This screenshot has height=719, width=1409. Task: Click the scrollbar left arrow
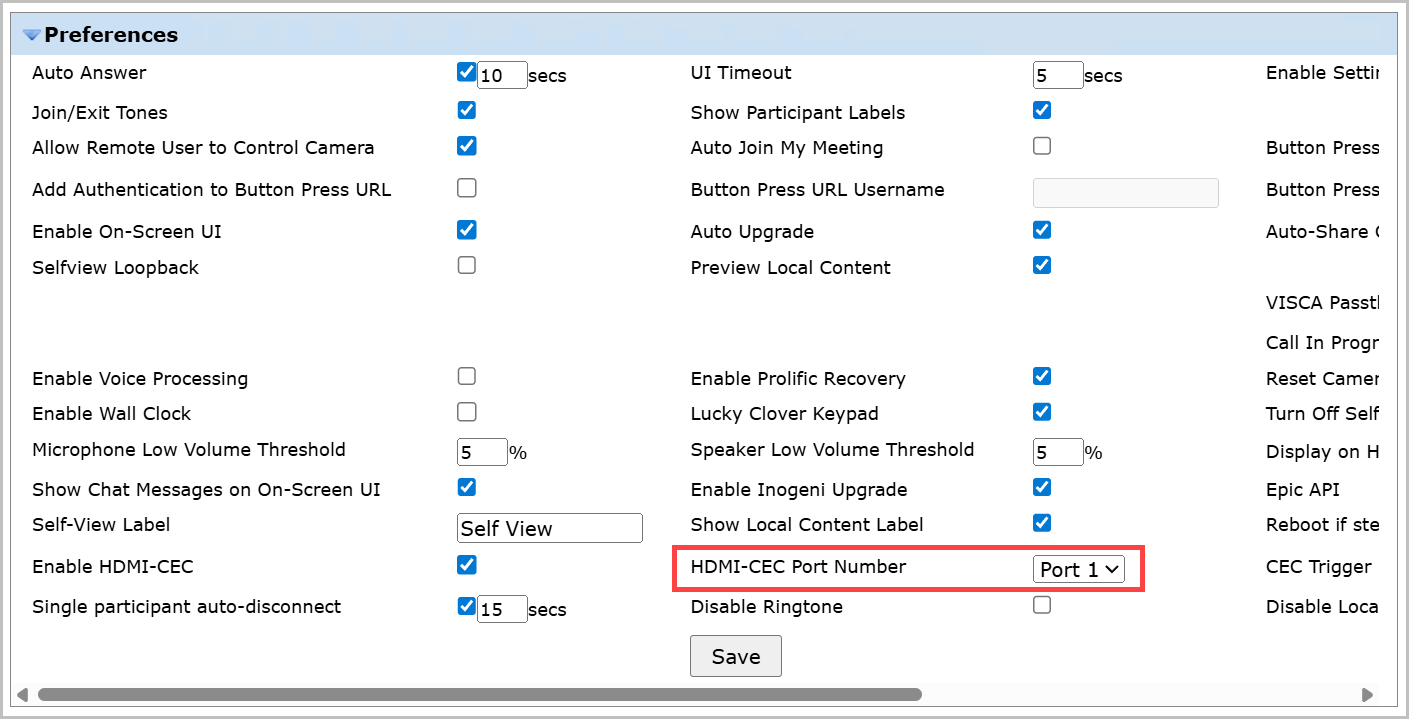(24, 694)
